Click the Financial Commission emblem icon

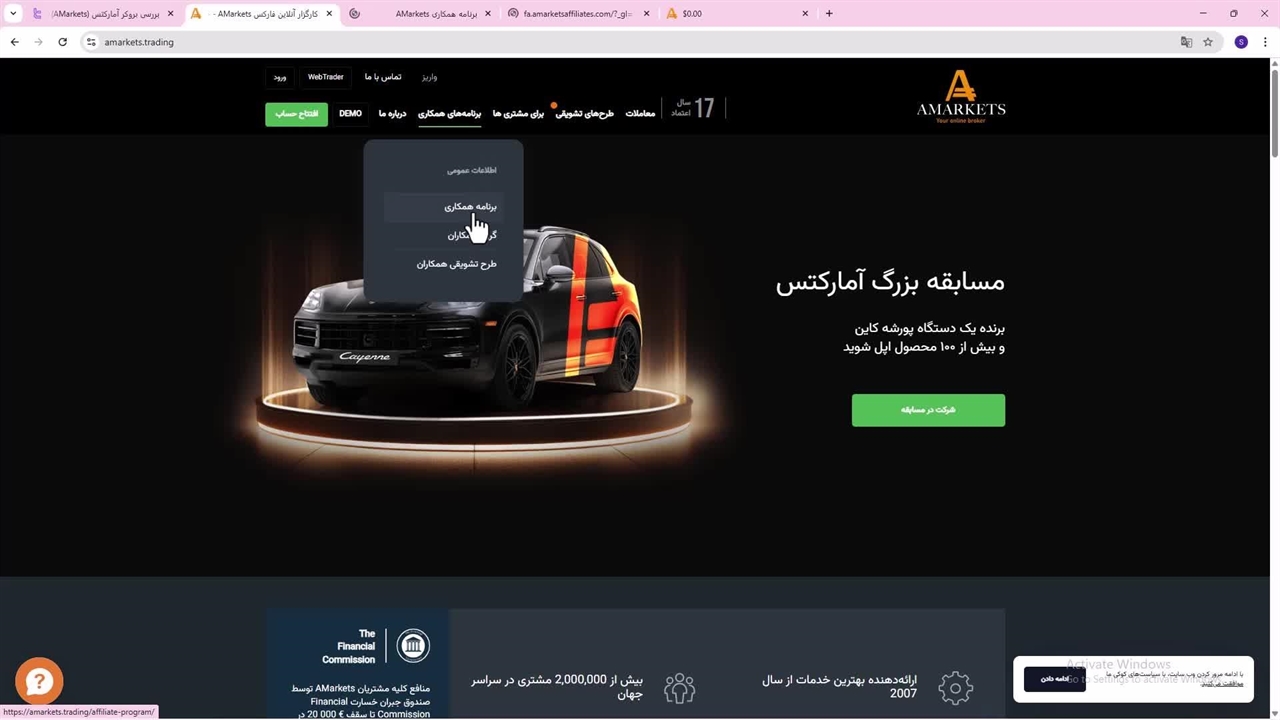(x=412, y=646)
